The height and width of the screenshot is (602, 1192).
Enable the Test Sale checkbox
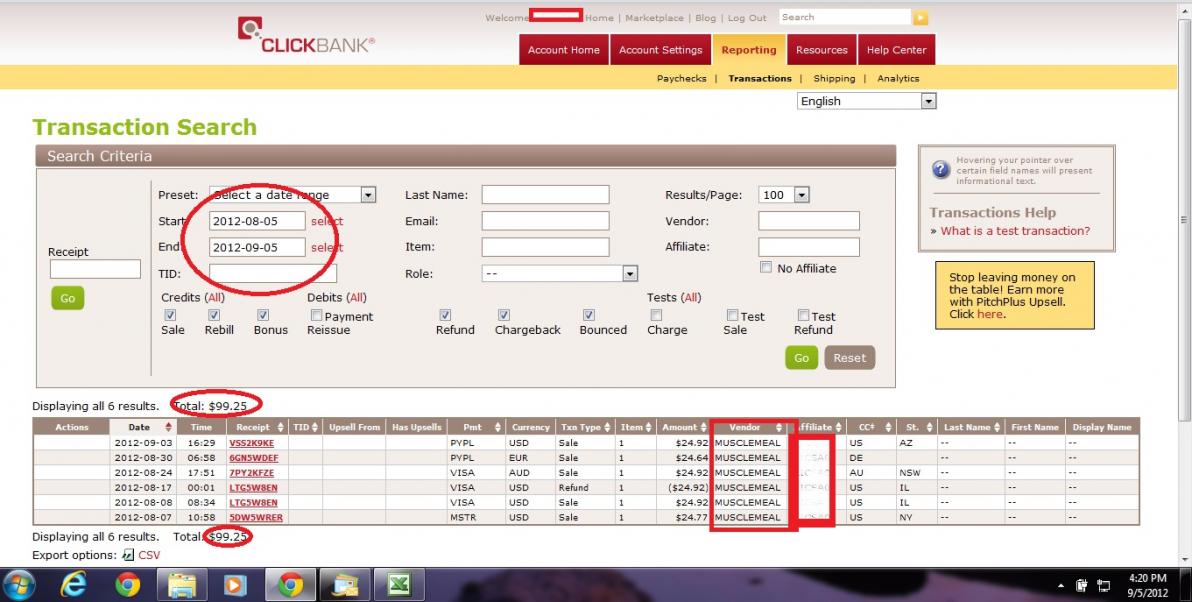point(732,315)
